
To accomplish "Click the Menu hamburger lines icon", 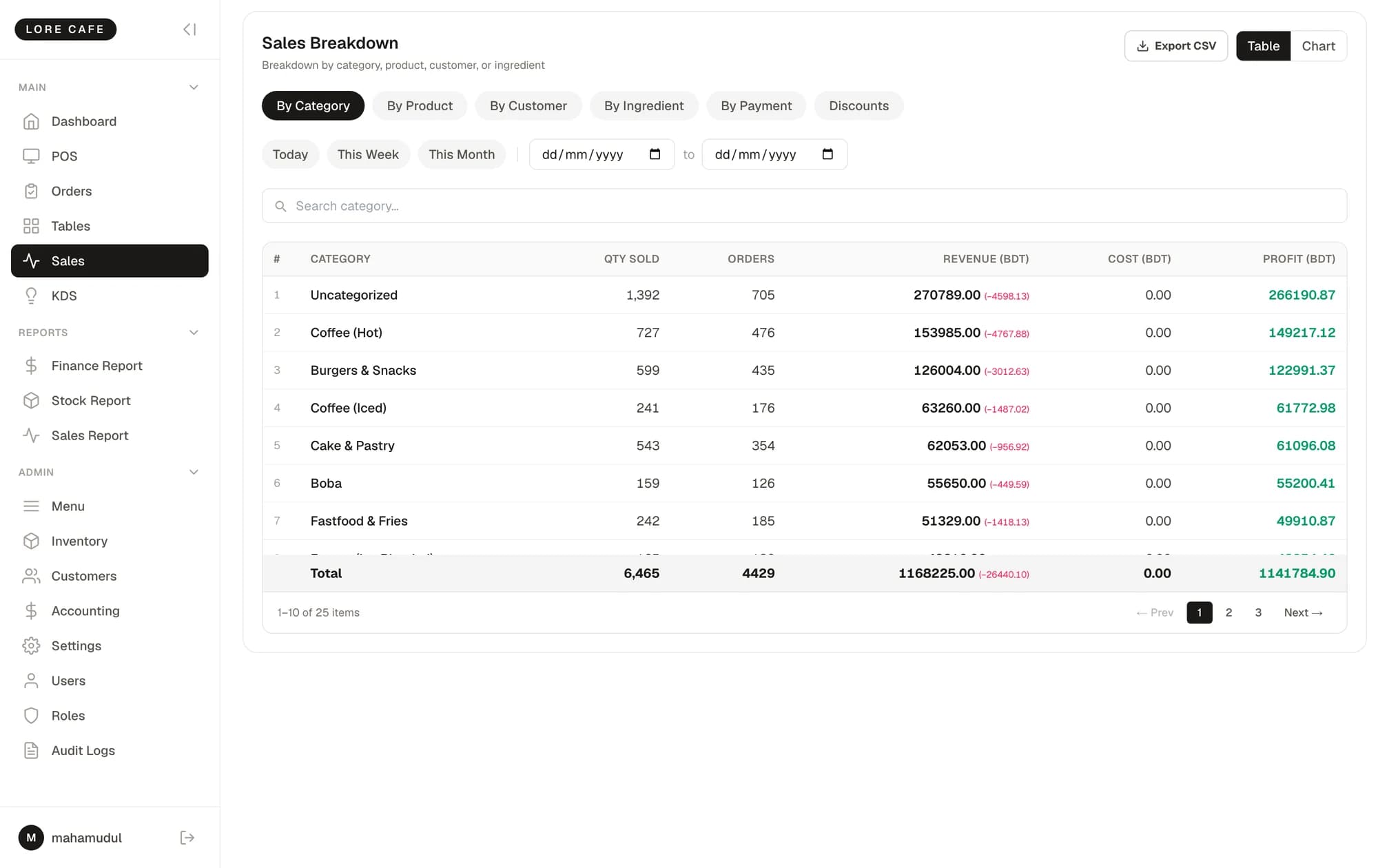I will click(31, 506).
